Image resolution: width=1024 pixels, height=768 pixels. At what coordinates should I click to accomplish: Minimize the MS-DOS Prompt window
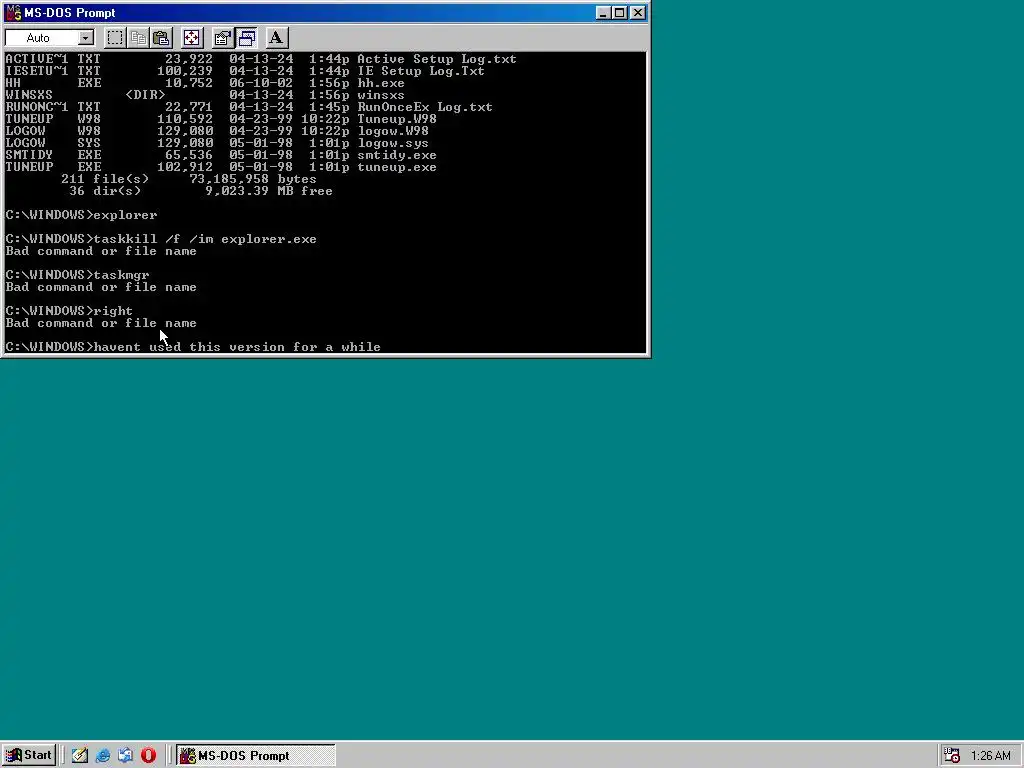tap(603, 12)
